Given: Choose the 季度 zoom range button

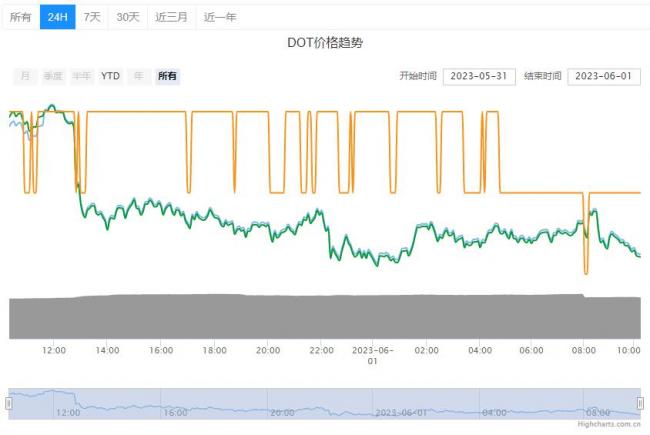Looking at the screenshot, I should coord(52,76).
